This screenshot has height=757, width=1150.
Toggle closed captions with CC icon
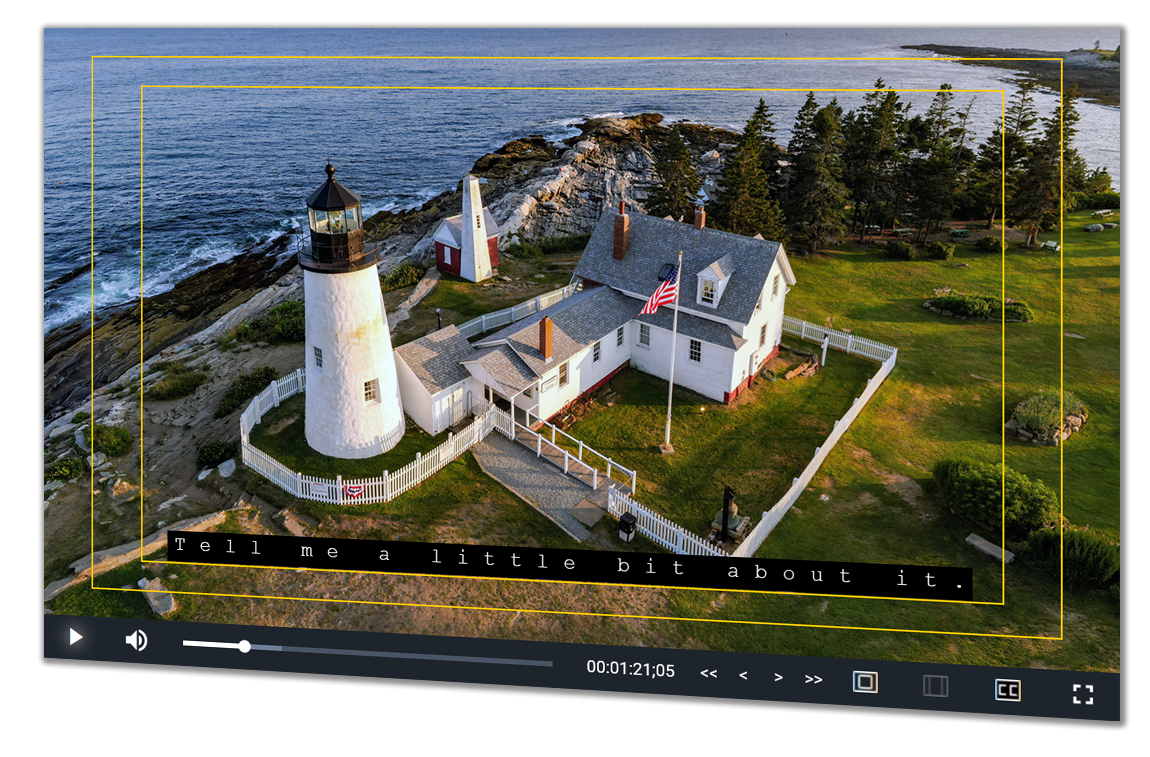tap(1007, 690)
